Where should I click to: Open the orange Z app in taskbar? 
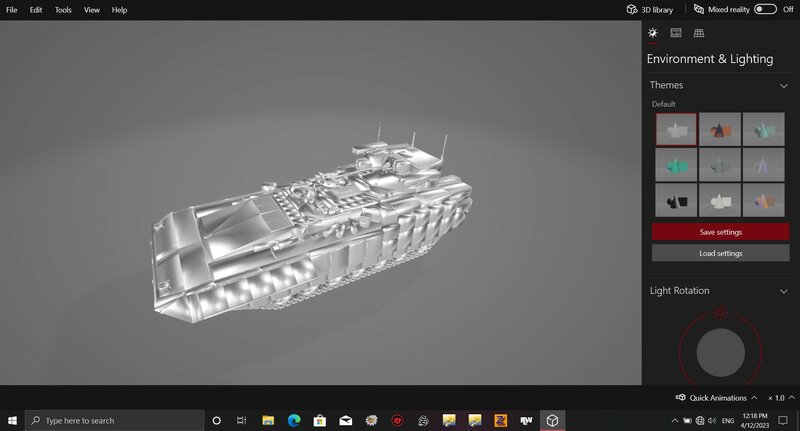point(501,421)
